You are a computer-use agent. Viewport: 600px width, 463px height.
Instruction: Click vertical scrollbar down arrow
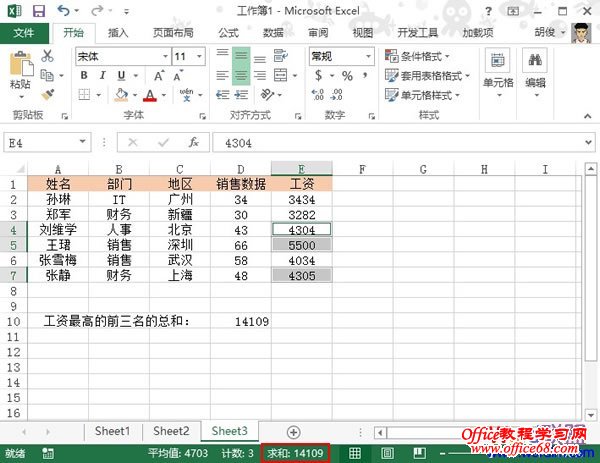(x=591, y=415)
